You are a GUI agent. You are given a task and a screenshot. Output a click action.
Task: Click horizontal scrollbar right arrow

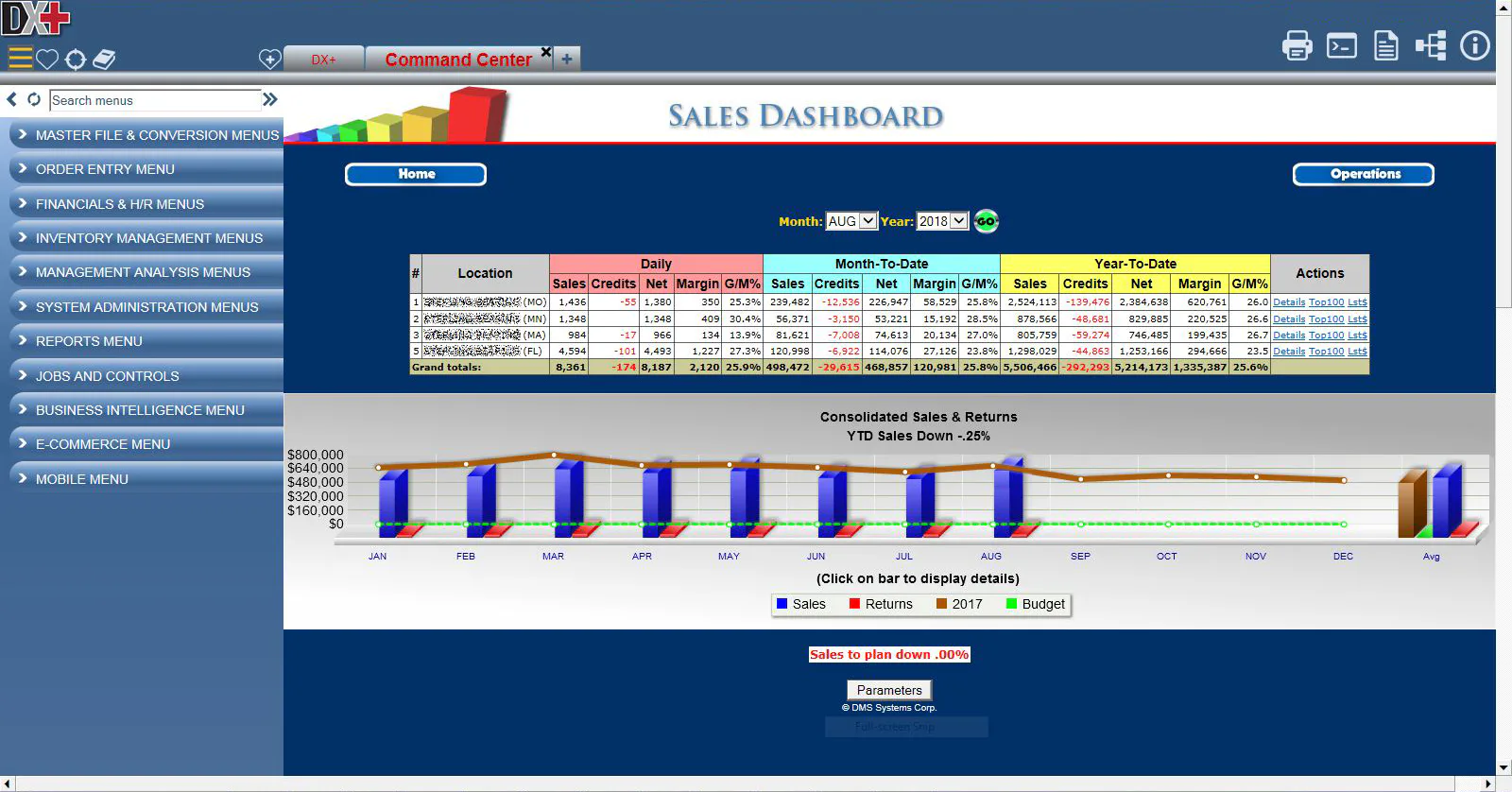pyautogui.click(x=1488, y=783)
